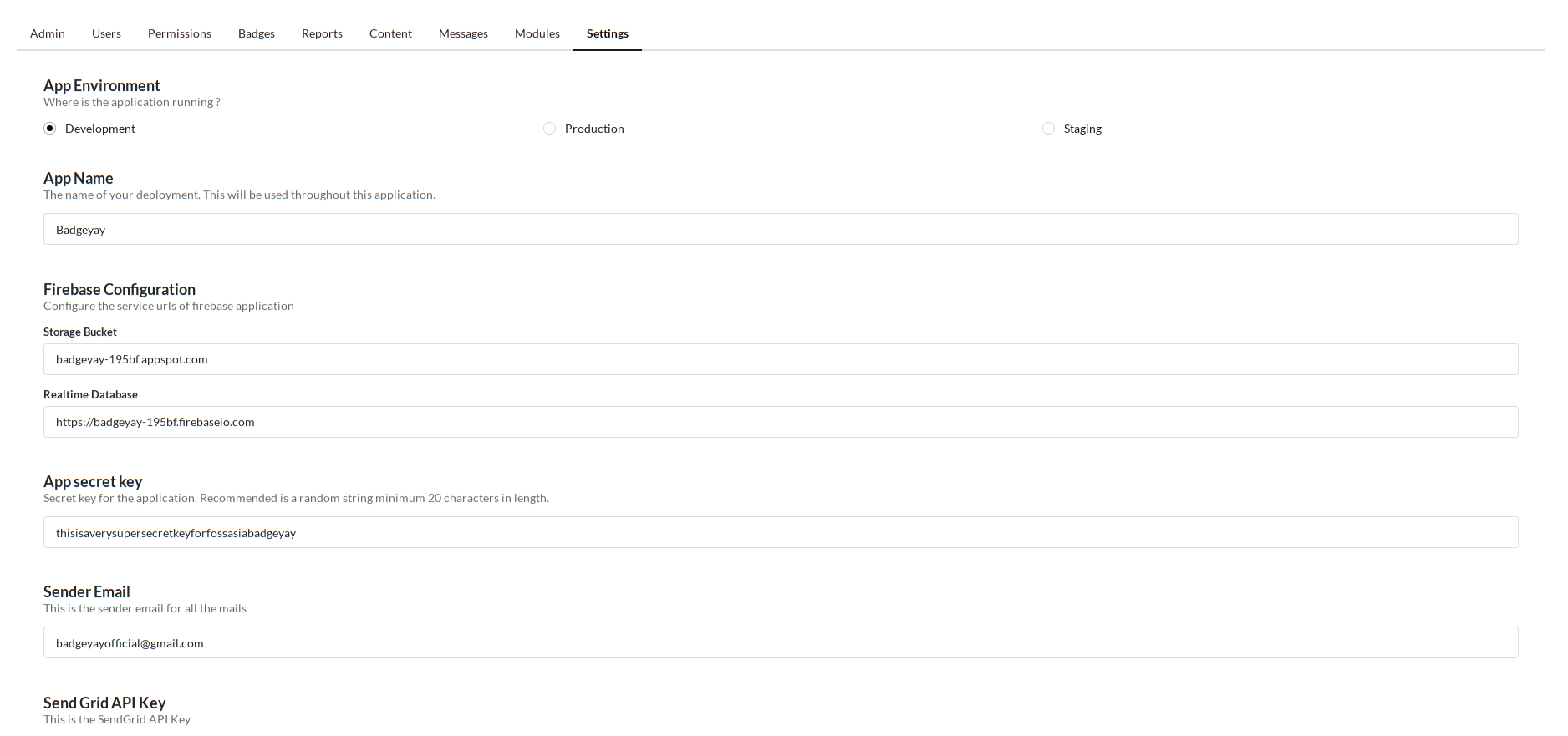The height and width of the screenshot is (736, 1568).
Task: Navigate to the Modules tab
Action: click(x=537, y=33)
